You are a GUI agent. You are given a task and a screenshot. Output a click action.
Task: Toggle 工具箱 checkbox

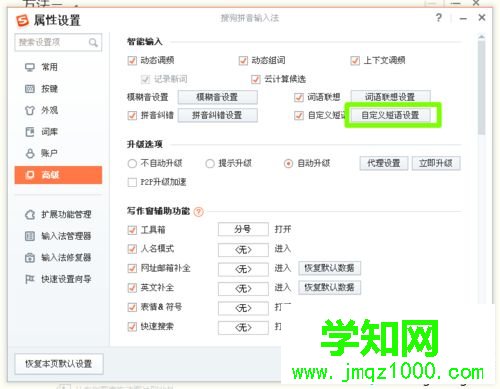(x=132, y=230)
